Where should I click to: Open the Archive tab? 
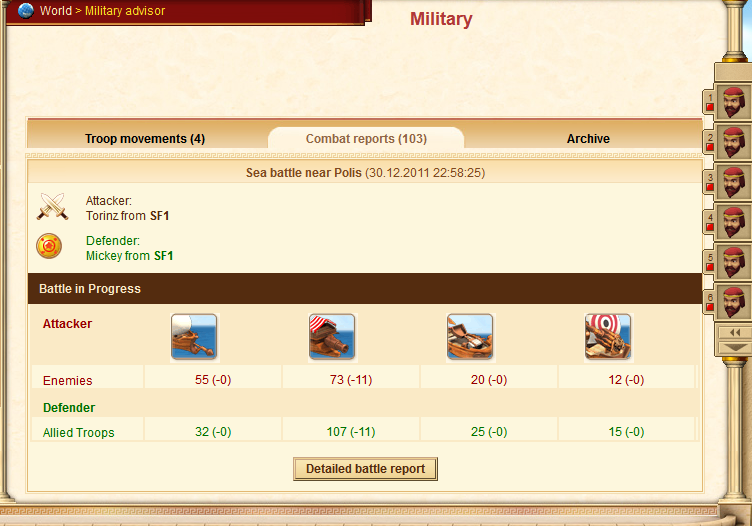[x=588, y=139]
